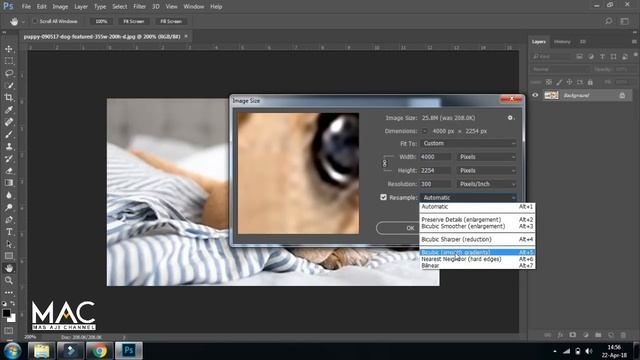Open the Width units Pixels dropdown

pyautogui.click(x=487, y=157)
